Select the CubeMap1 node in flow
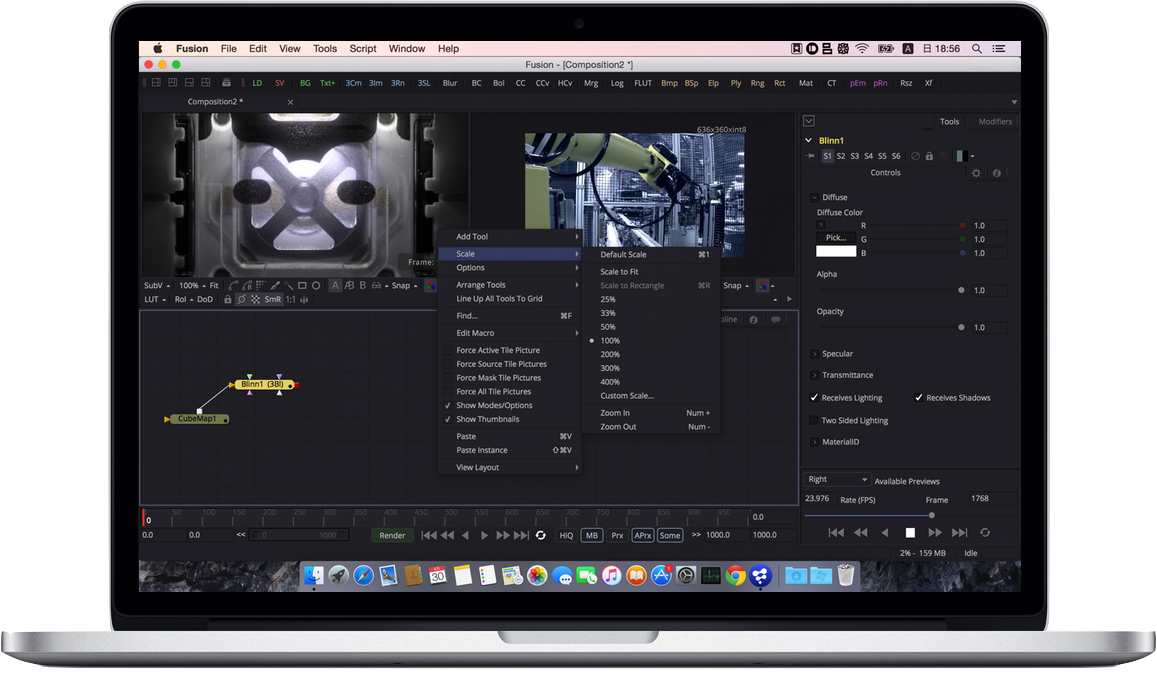 [x=197, y=419]
